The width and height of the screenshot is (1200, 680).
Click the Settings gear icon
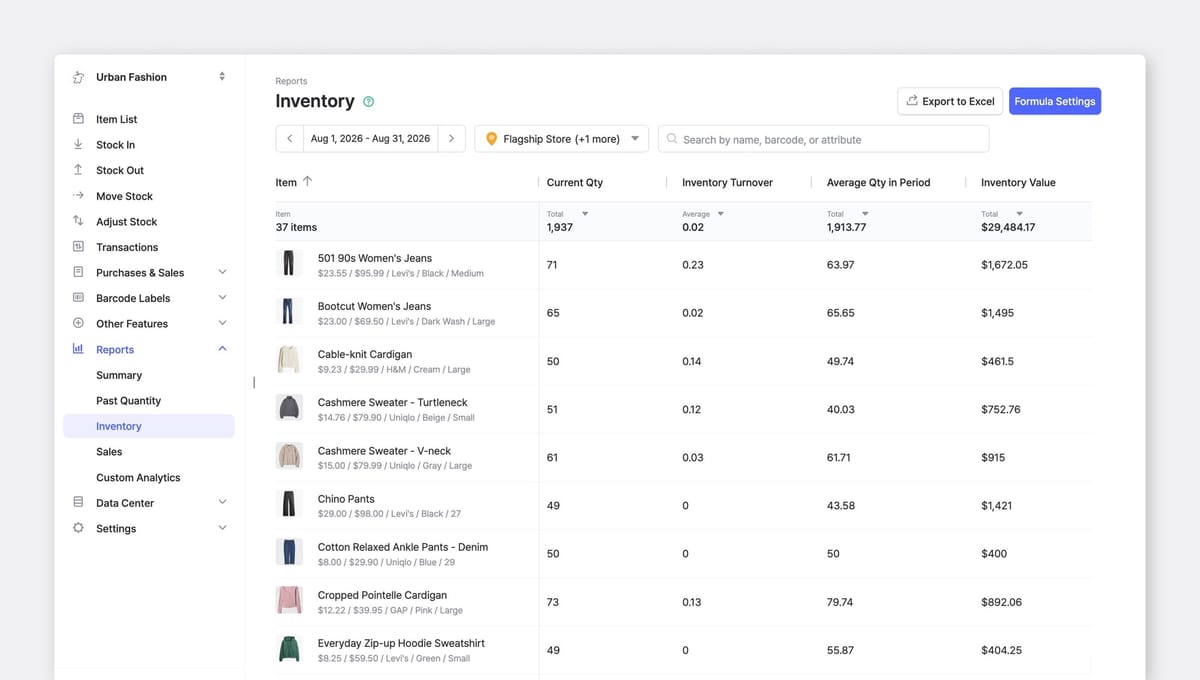click(78, 528)
